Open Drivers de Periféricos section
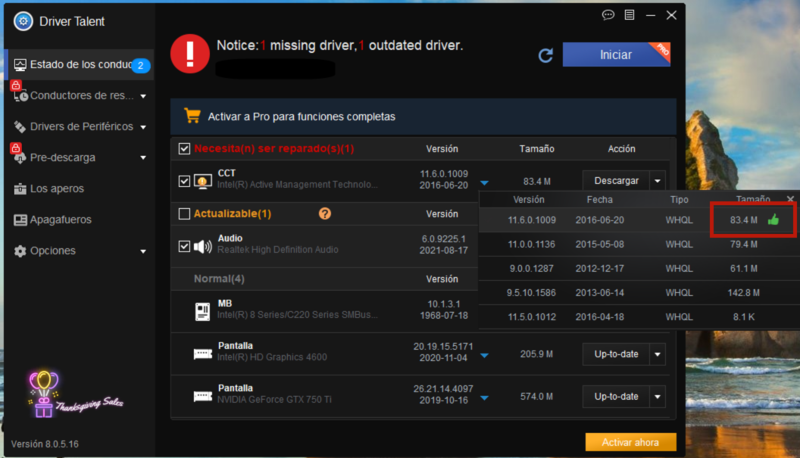The image size is (800, 458). [x=81, y=126]
